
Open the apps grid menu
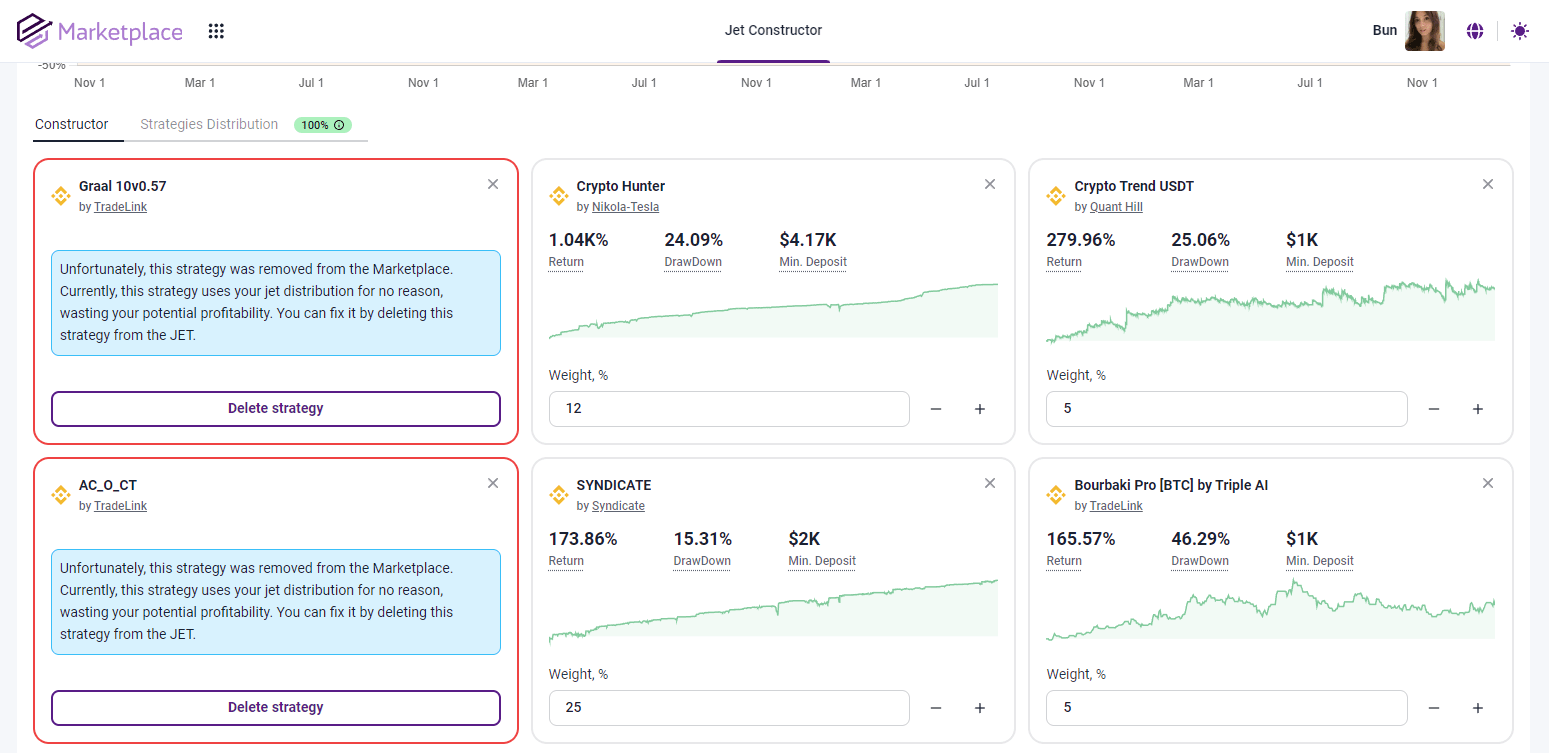click(216, 31)
